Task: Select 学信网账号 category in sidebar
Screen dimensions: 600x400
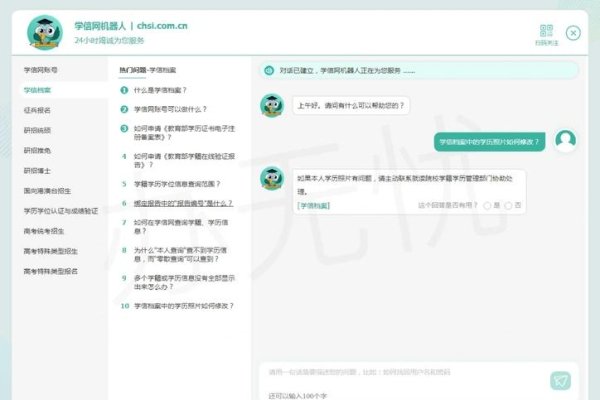Action: click(41, 70)
